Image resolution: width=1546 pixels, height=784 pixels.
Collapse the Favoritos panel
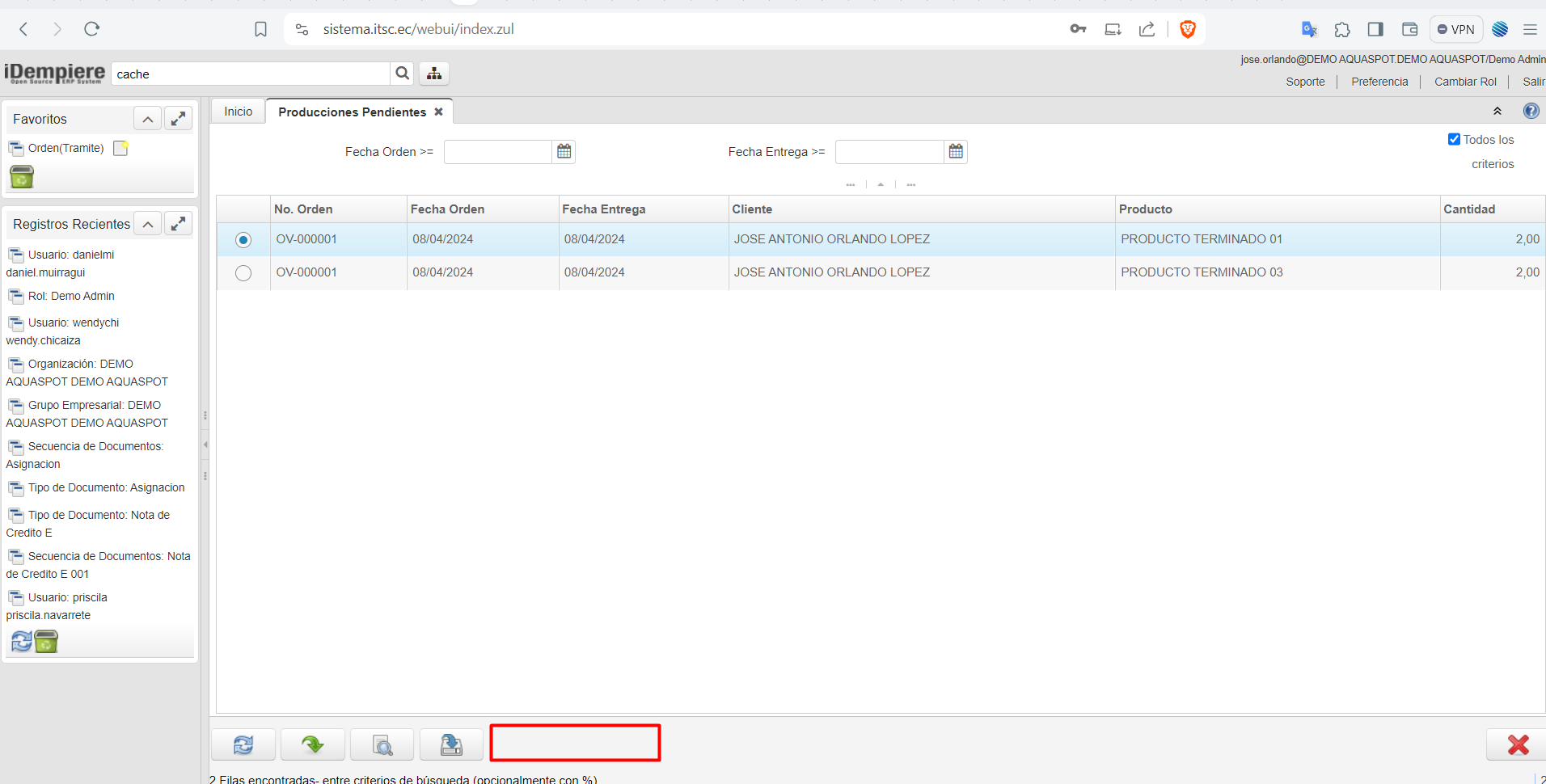147,120
